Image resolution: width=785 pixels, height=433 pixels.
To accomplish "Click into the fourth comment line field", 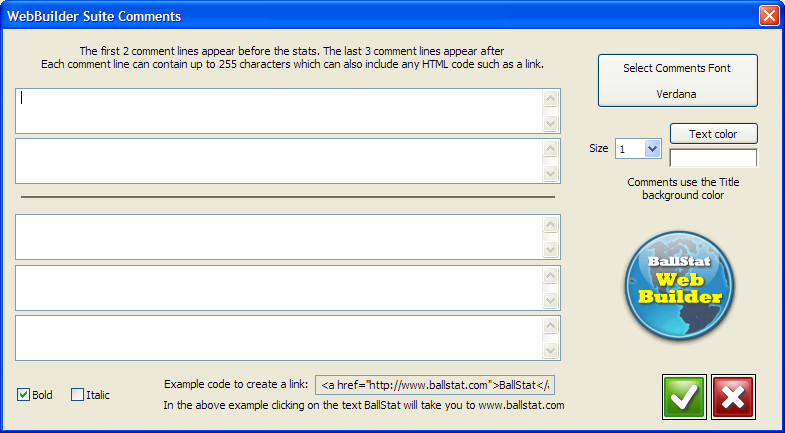I will tap(288, 288).
